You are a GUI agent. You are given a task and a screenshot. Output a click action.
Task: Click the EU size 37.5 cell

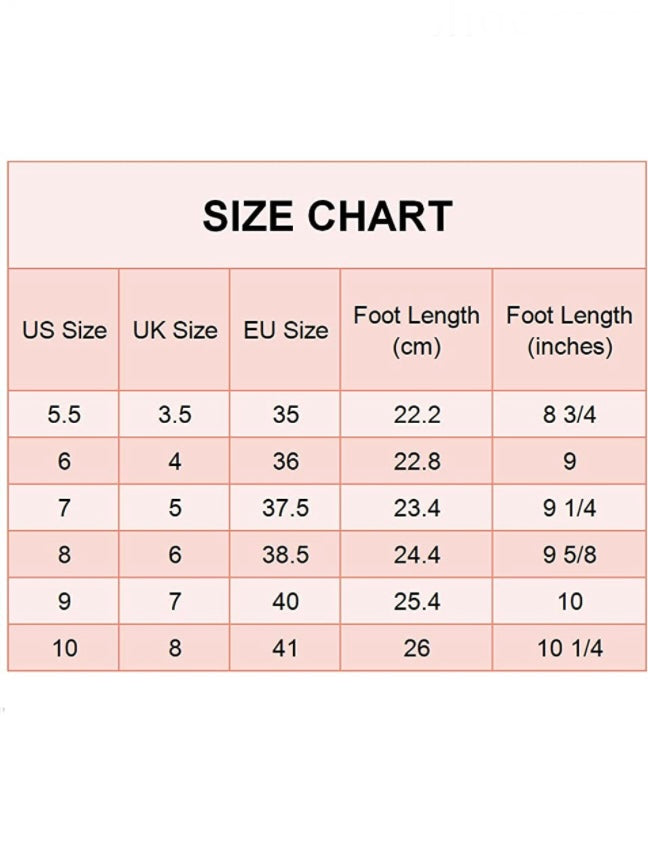[285, 508]
